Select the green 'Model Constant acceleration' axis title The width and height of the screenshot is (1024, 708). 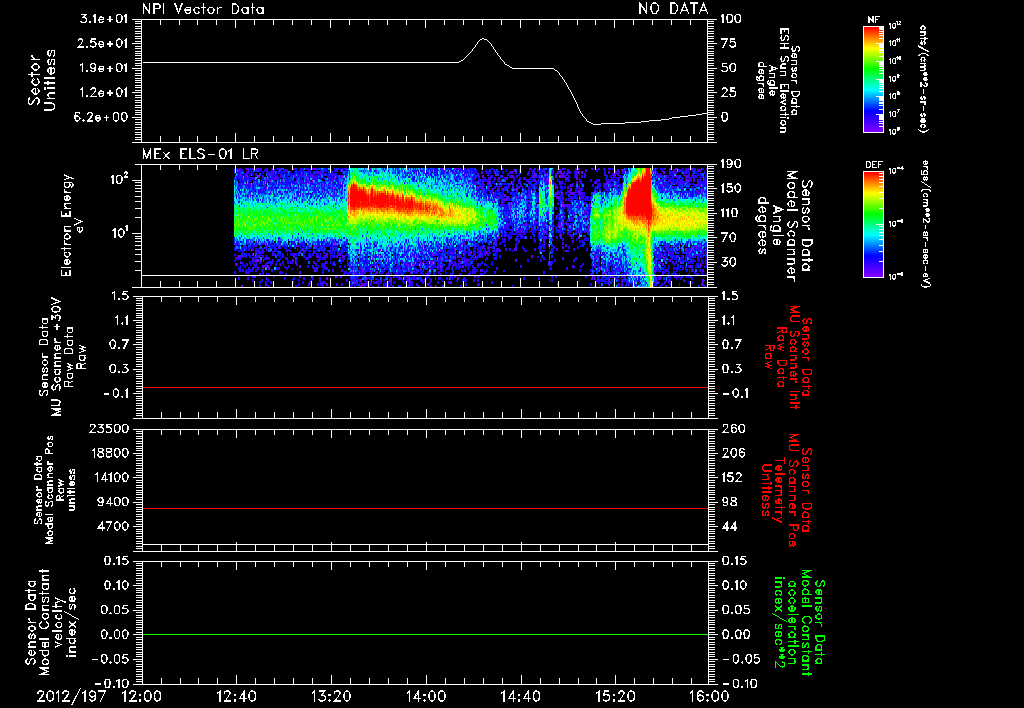tap(799, 622)
